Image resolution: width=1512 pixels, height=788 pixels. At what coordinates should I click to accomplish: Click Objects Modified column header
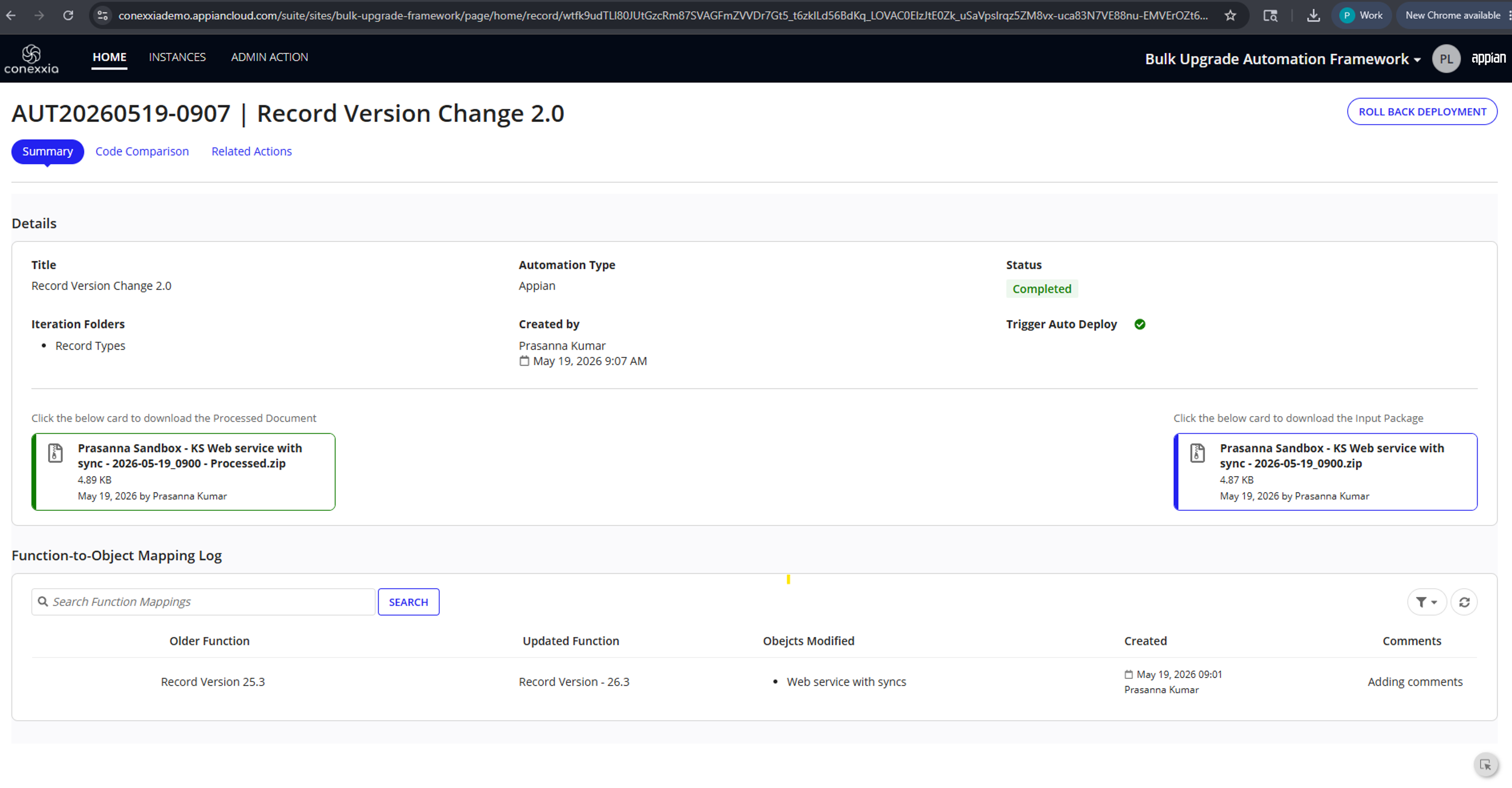(808, 641)
